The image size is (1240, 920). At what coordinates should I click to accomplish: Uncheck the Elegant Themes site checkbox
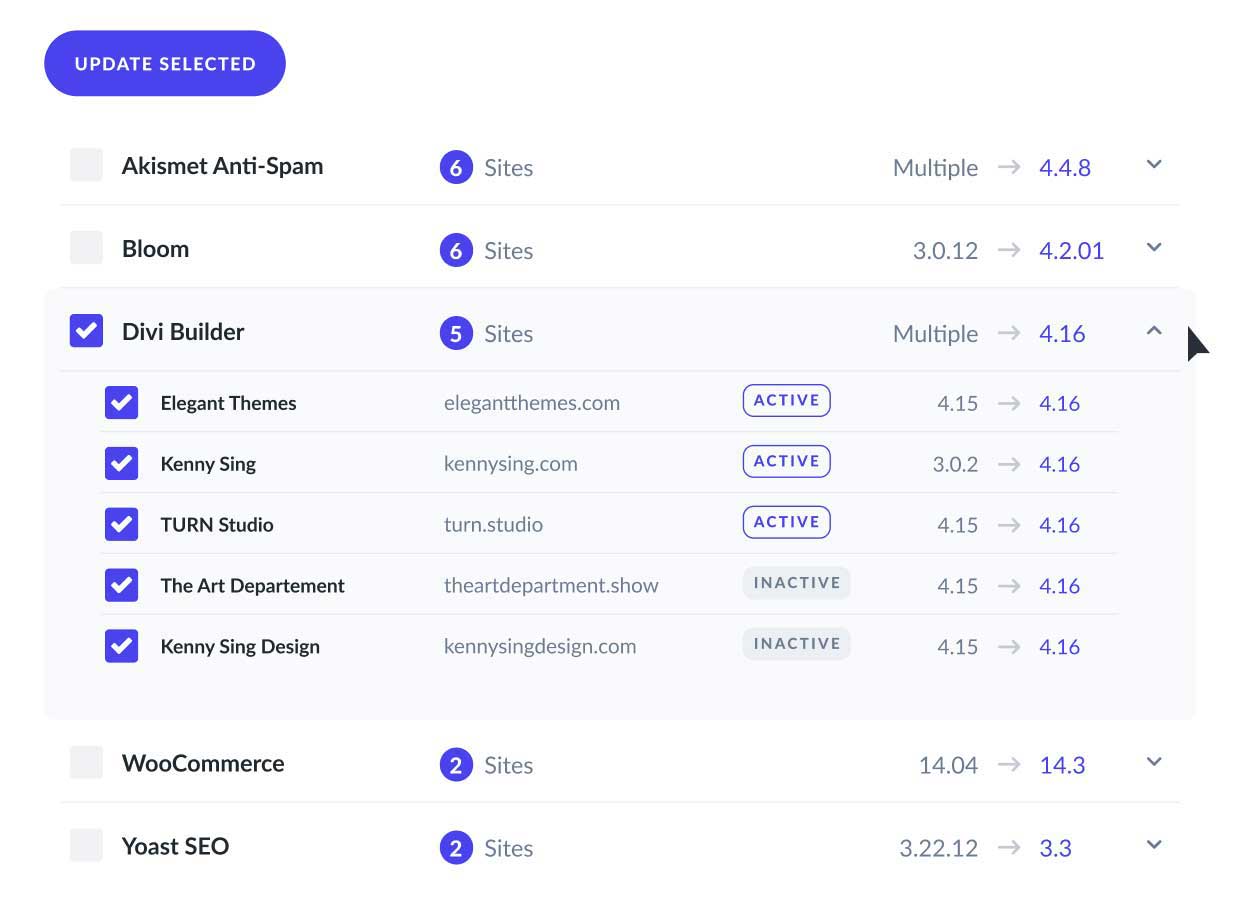coord(121,402)
